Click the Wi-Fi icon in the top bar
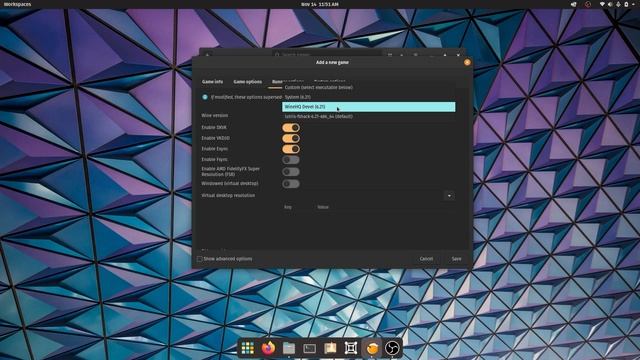 602,4
